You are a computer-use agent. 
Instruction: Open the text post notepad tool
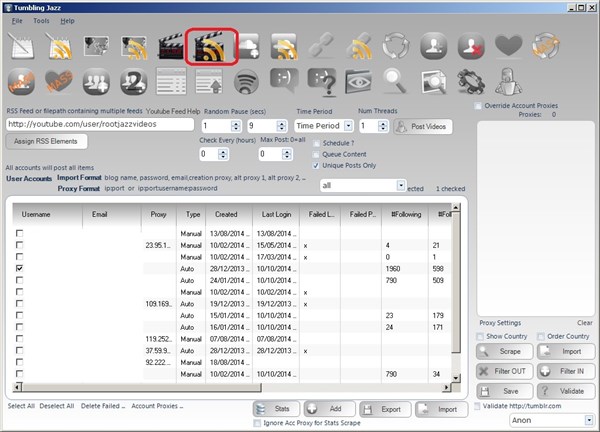pyautogui.click(x=21, y=46)
